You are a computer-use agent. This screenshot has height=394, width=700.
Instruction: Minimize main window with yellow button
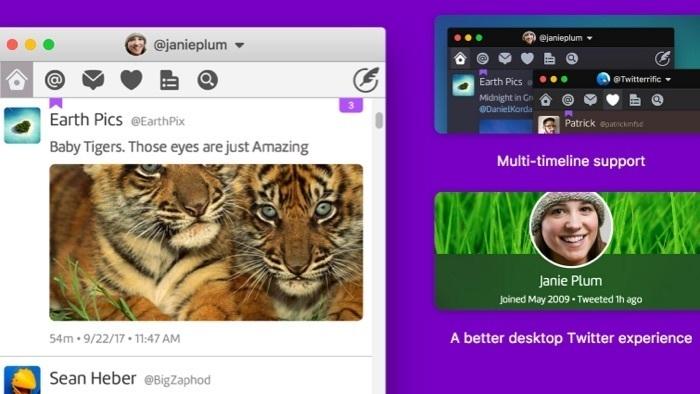30,45
